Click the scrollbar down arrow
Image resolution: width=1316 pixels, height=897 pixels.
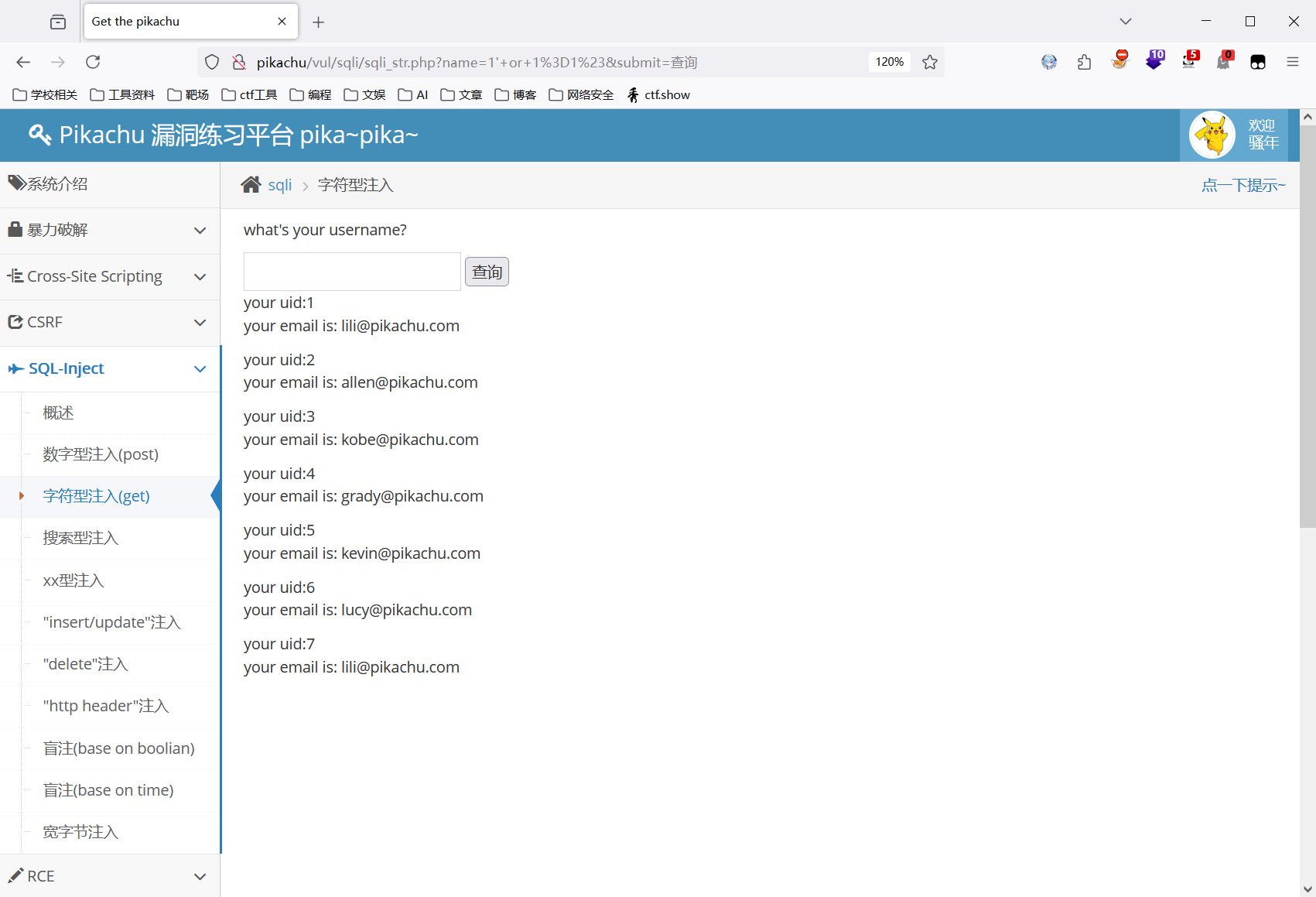(1307, 889)
